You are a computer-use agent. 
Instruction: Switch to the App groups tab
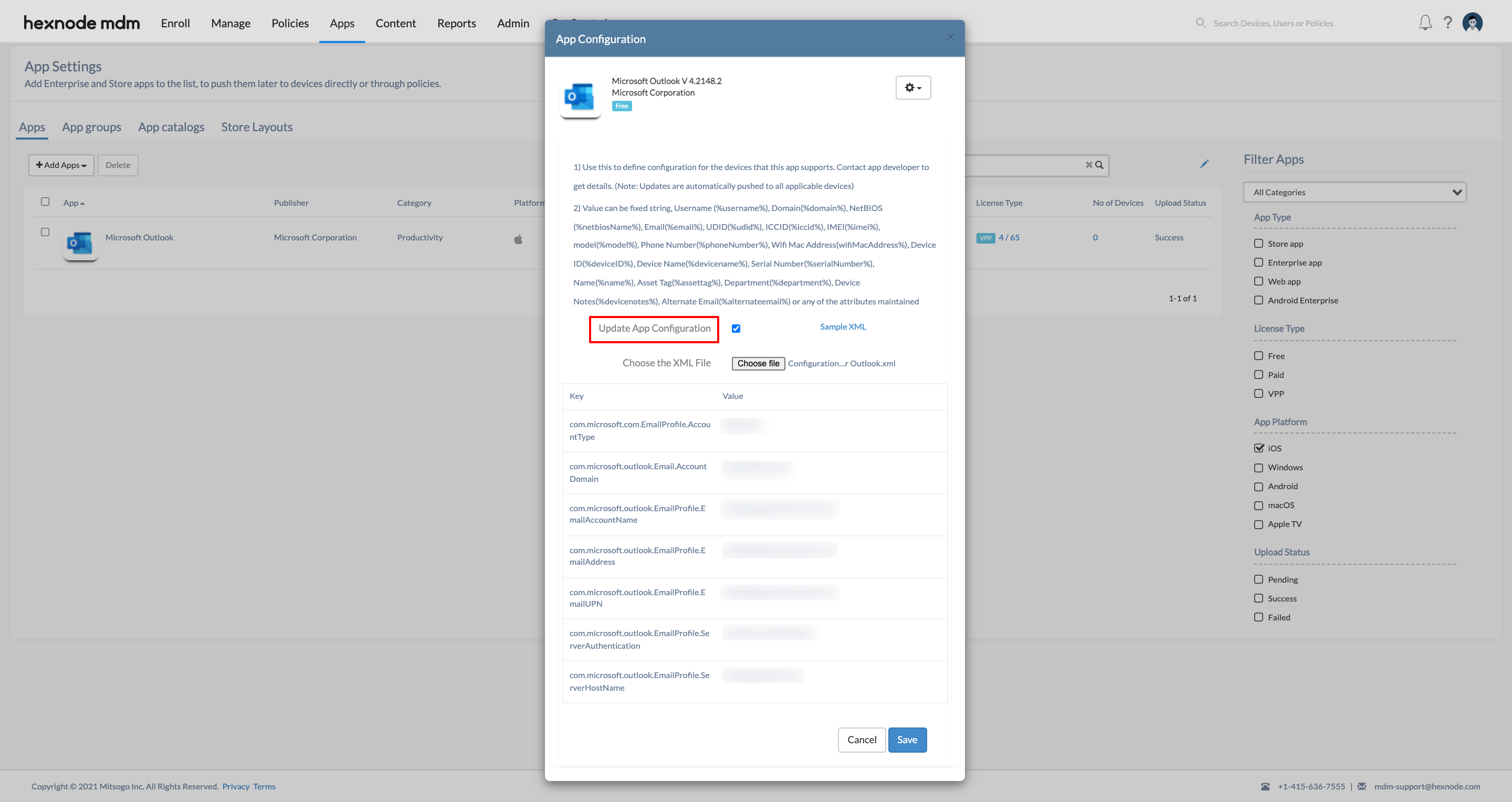point(91,126)
